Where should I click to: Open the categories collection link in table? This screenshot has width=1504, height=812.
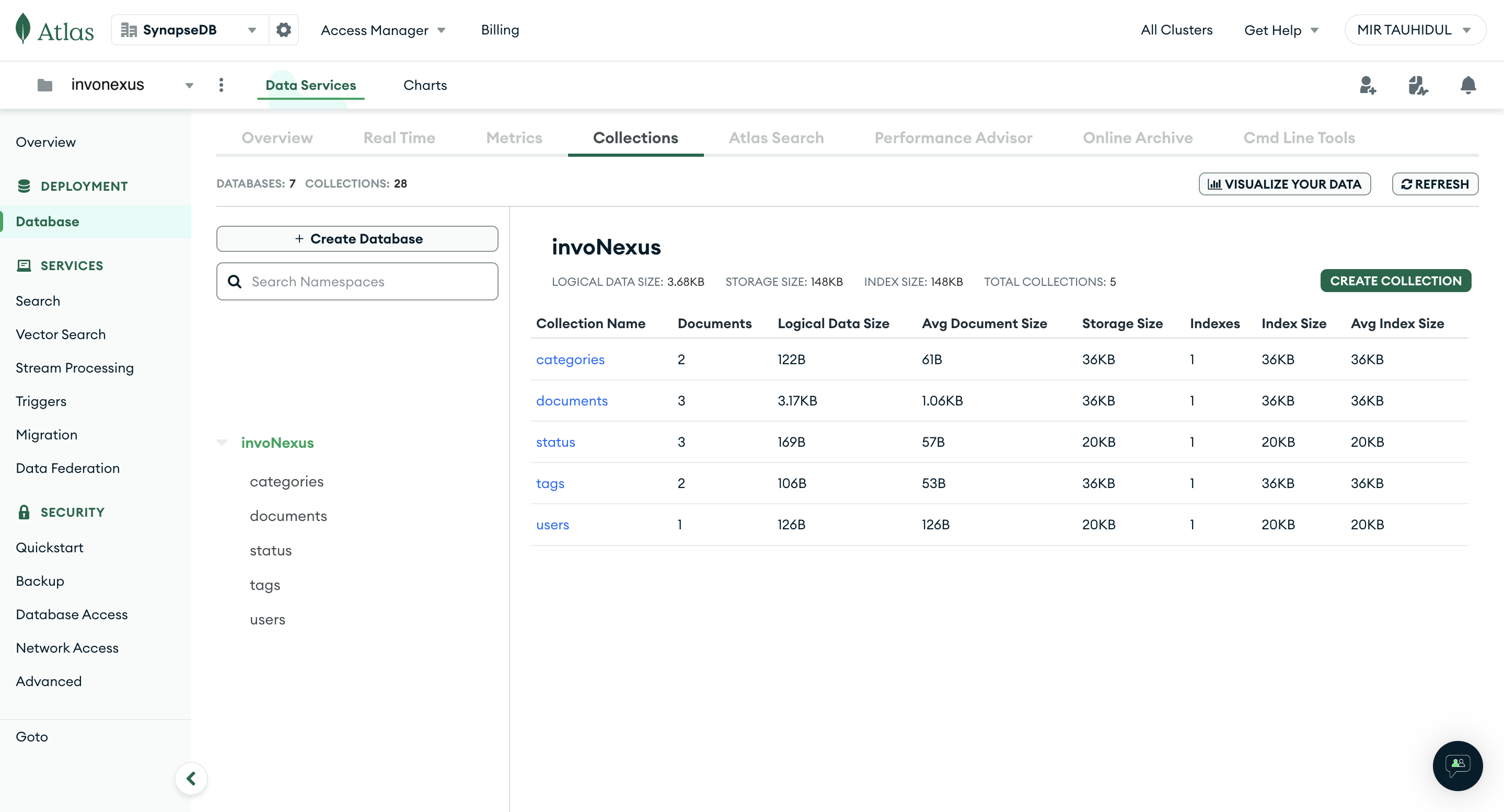(570, 359)
